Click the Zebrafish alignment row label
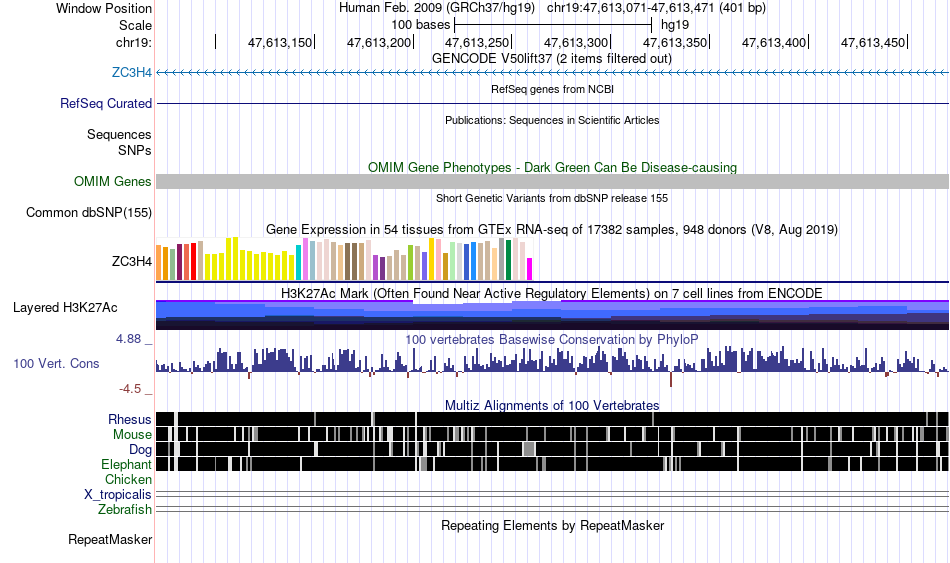Screen dimensions: 950x563 pos(124,510)
